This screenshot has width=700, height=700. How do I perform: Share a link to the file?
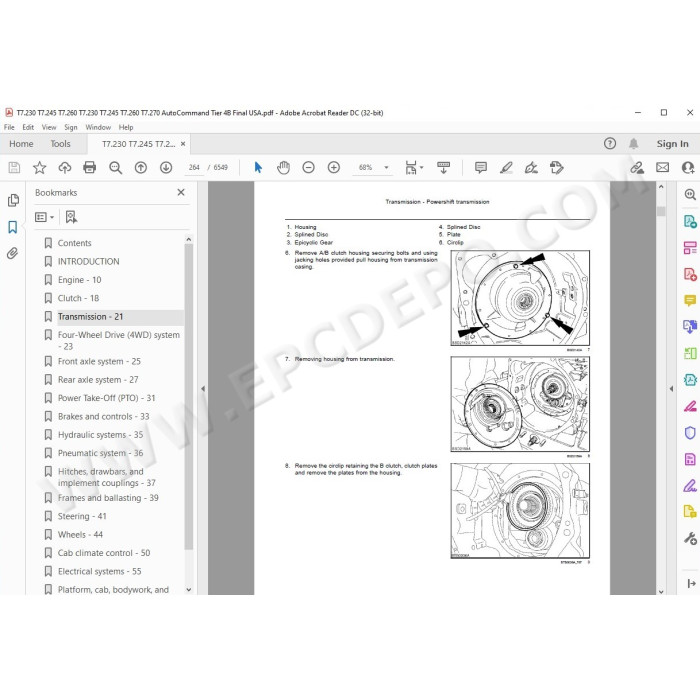pyautogui.click(x=637, y=167)
